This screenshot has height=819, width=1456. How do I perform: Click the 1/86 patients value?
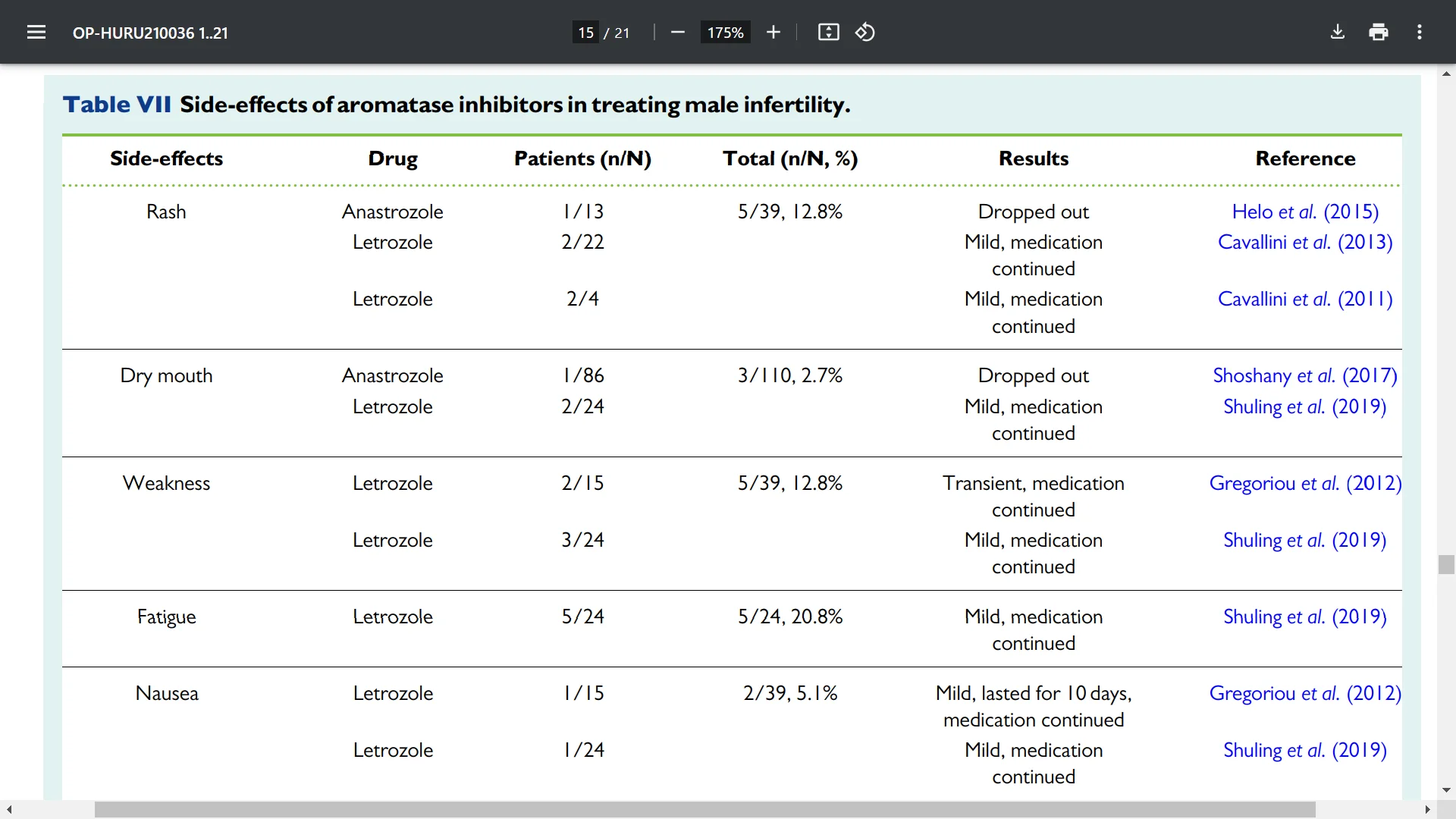[582, 375]
